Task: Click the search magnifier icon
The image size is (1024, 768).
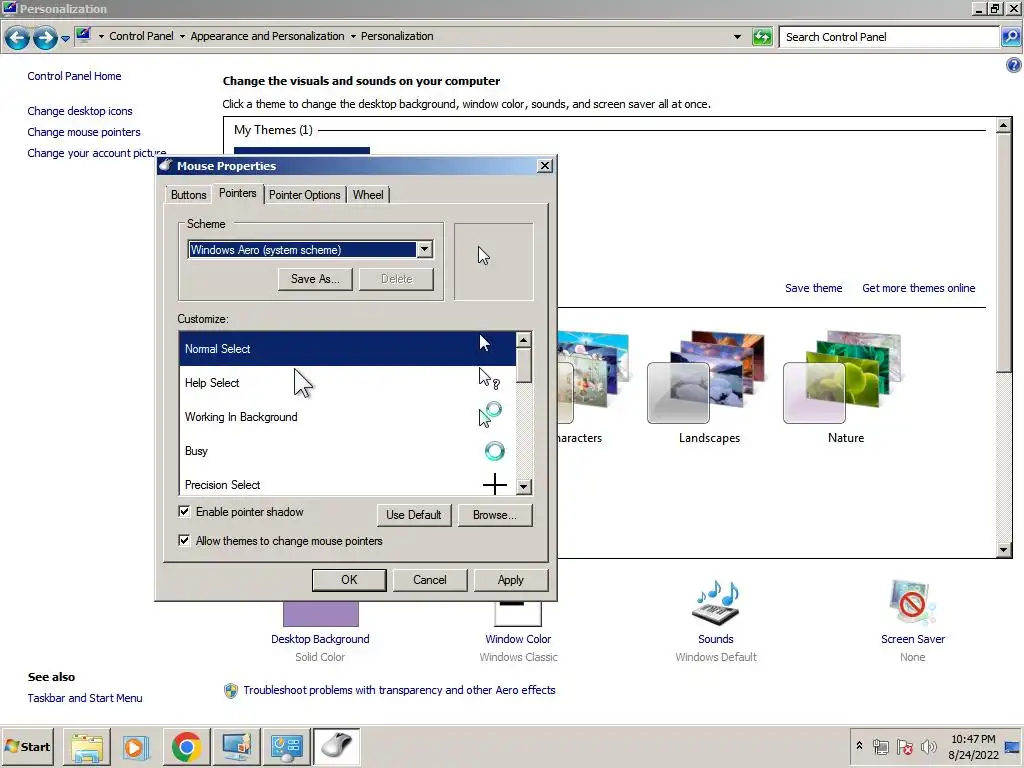Action: [1011, 37]
